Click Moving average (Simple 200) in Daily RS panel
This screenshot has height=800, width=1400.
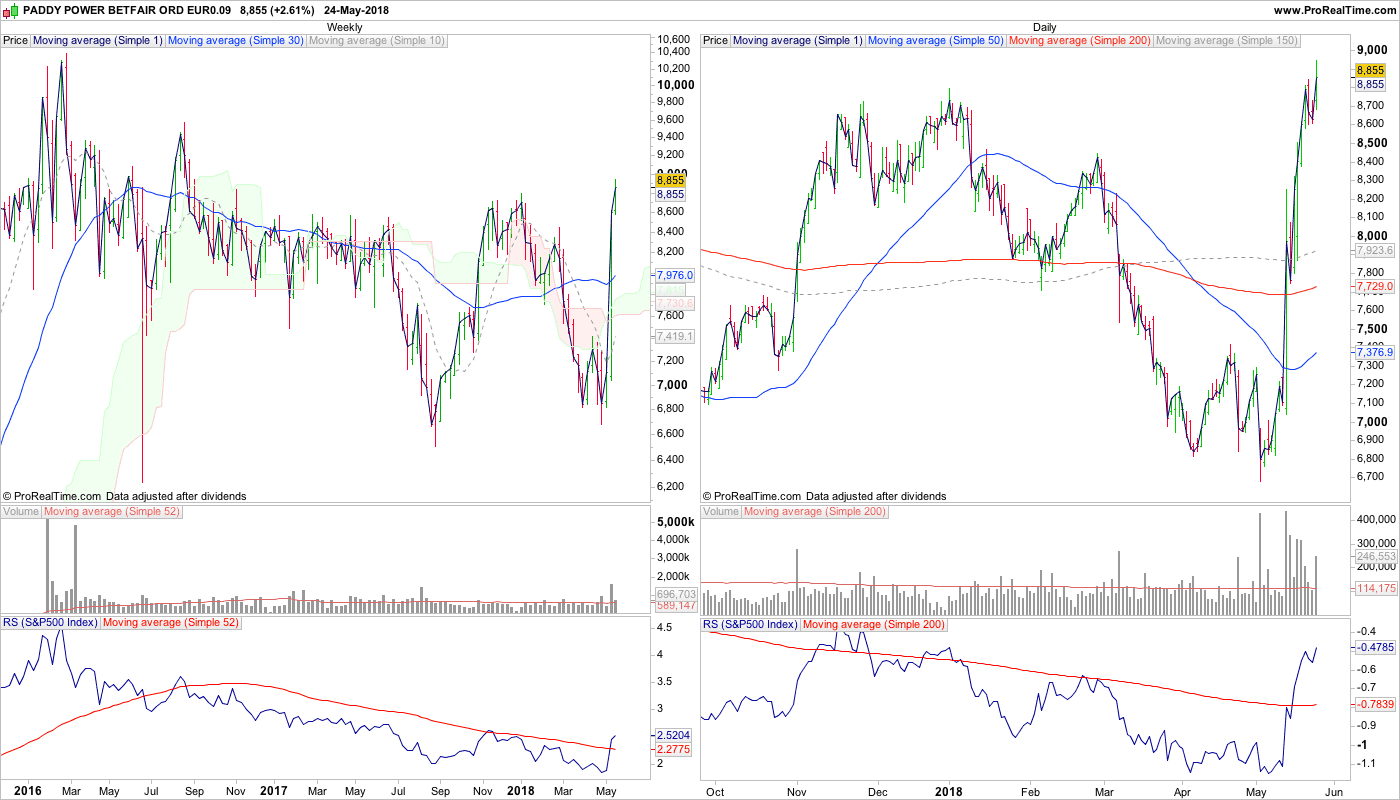(x=874, y=624)
